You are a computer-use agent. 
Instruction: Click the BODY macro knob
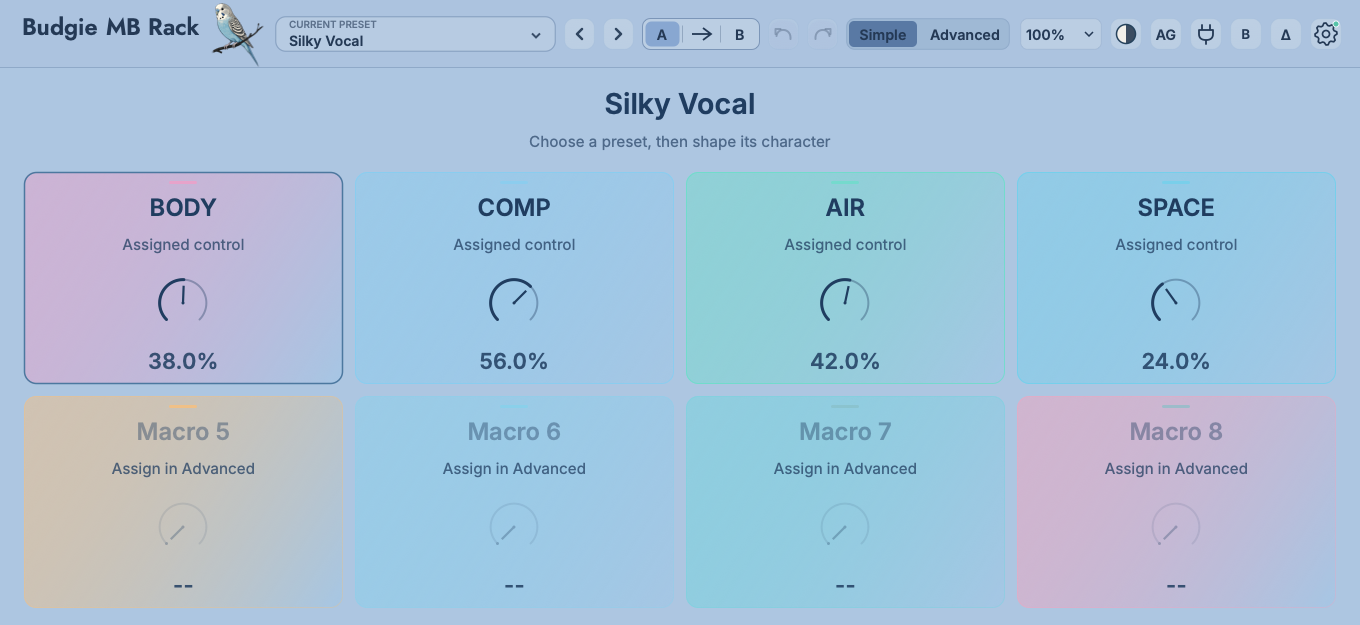(x=183, y=302)
